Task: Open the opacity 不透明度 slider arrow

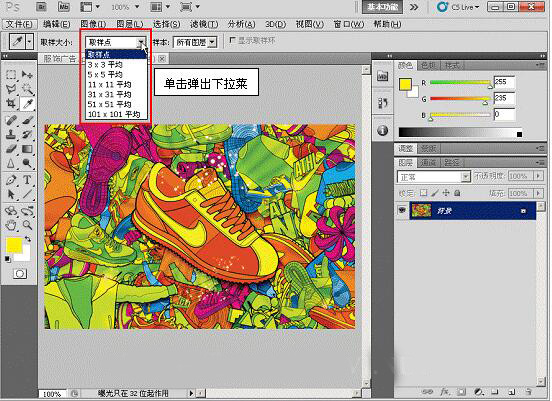Action: click(x=538, y=175)
